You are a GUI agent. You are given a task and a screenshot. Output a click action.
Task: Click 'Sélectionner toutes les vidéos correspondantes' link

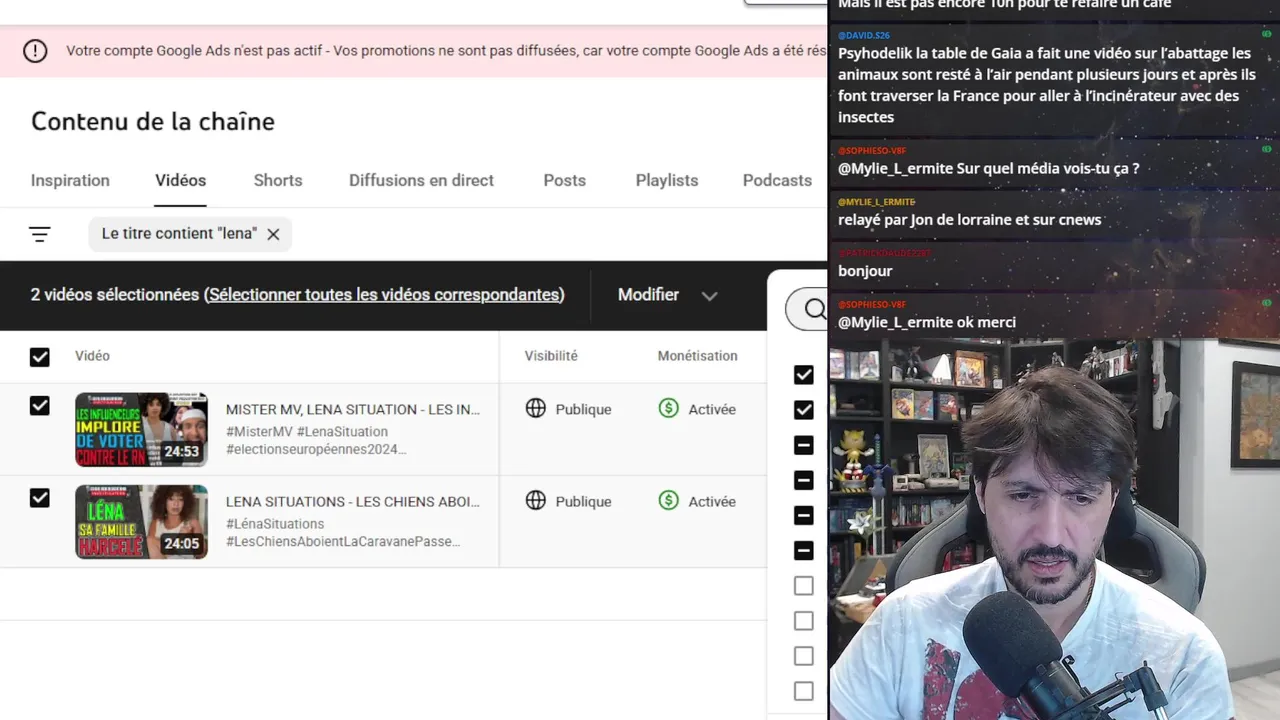pyautogui.click(x=386, y=295)
